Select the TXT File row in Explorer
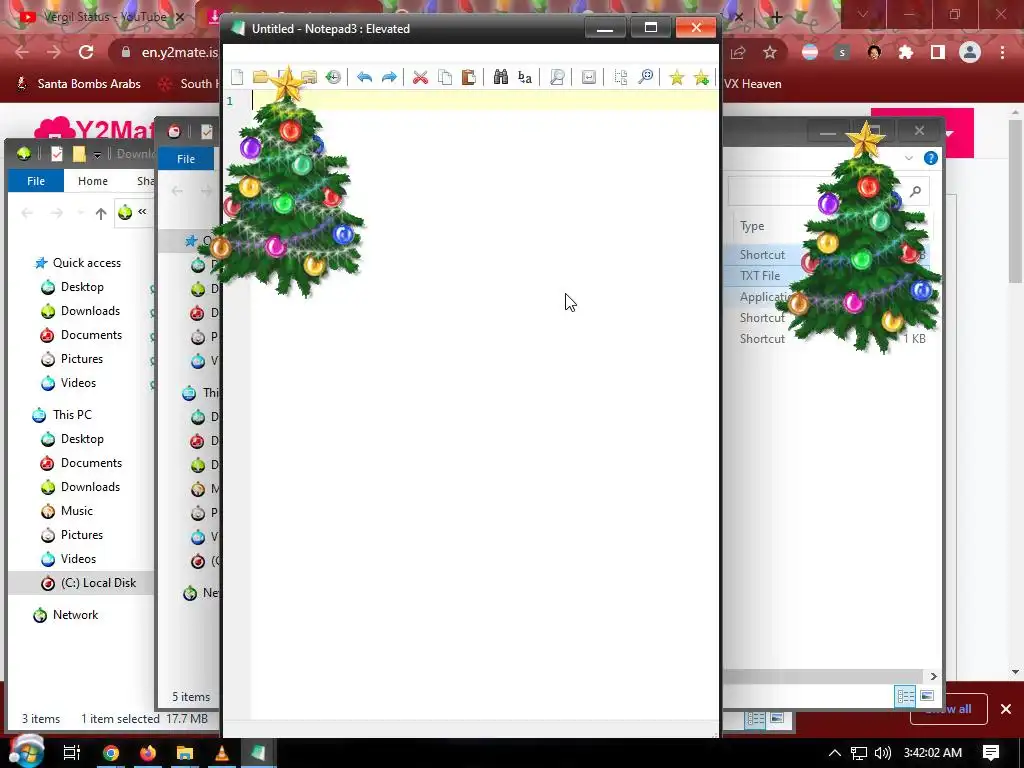Image resolution: width=1024 pixels, height=768 pixels. point(760,276)
